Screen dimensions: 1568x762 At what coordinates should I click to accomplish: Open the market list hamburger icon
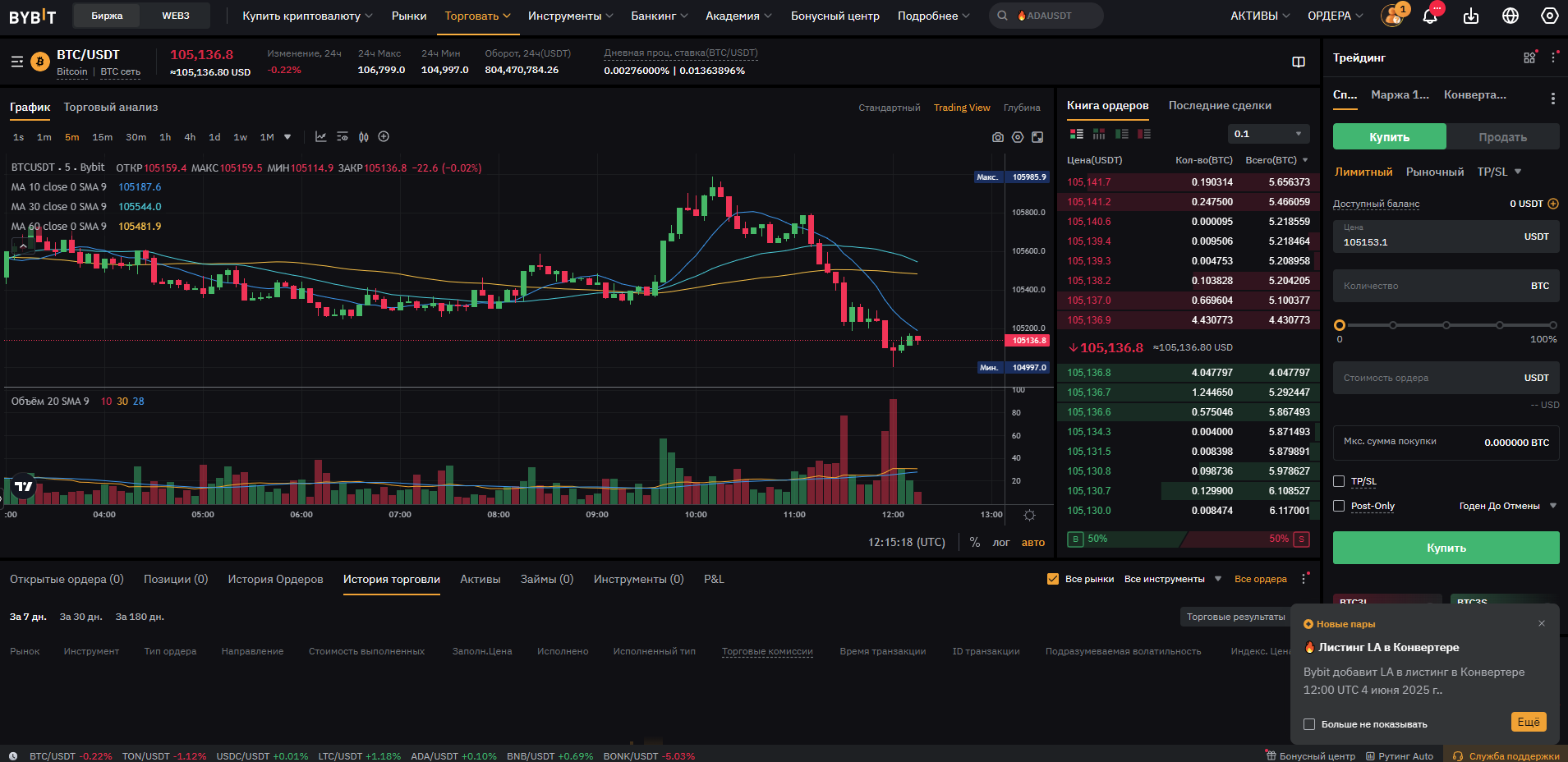tap(16, 62)
